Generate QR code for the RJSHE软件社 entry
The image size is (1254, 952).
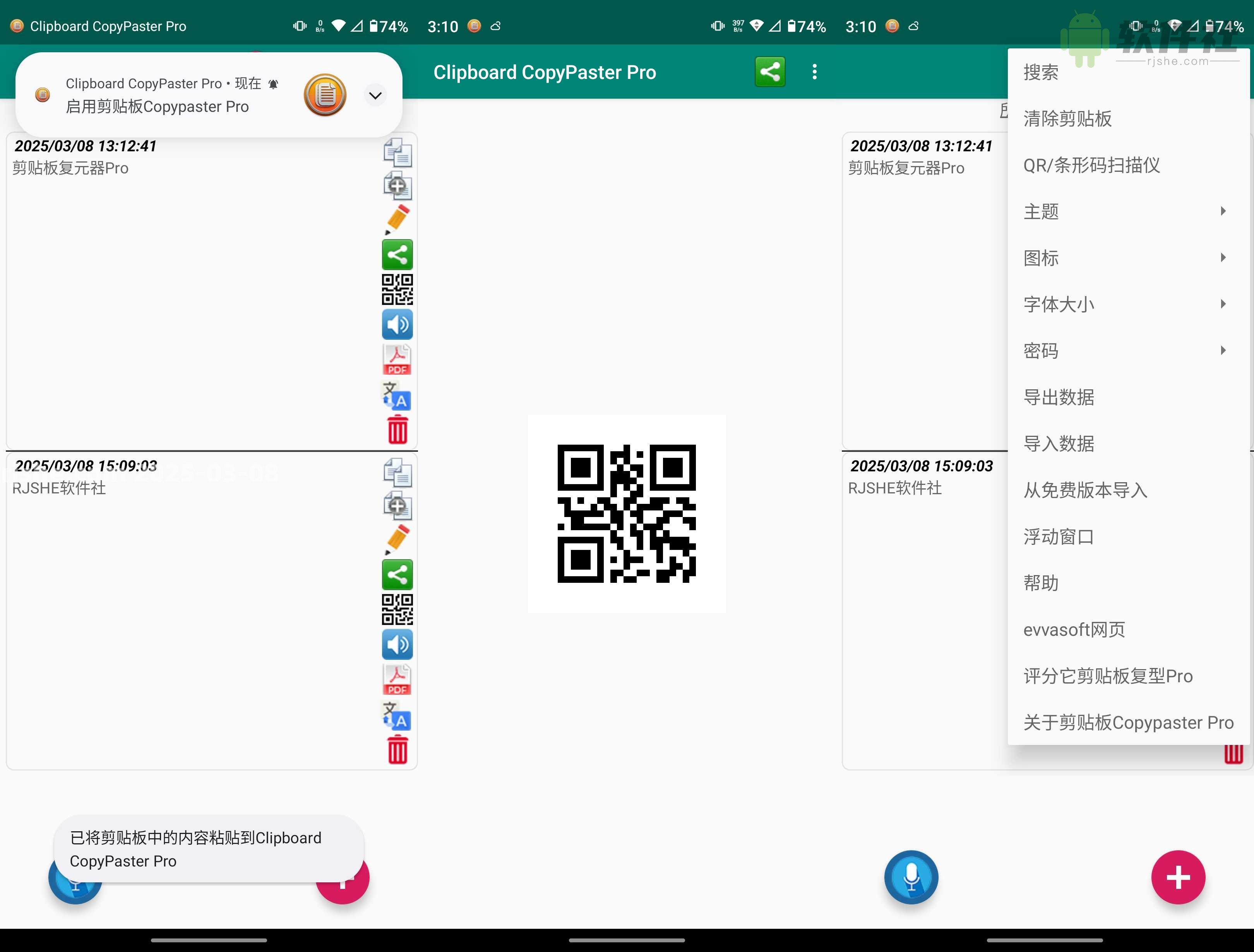pyautogui.click(x=397, y=610)
